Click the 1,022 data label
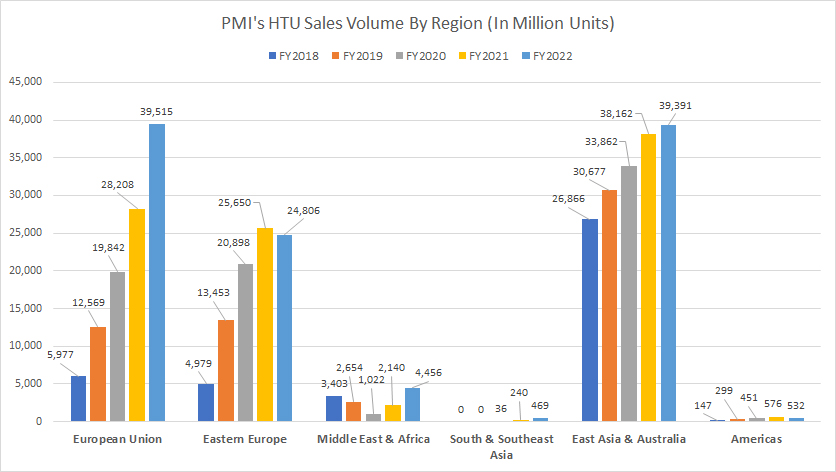 point(371,380)
